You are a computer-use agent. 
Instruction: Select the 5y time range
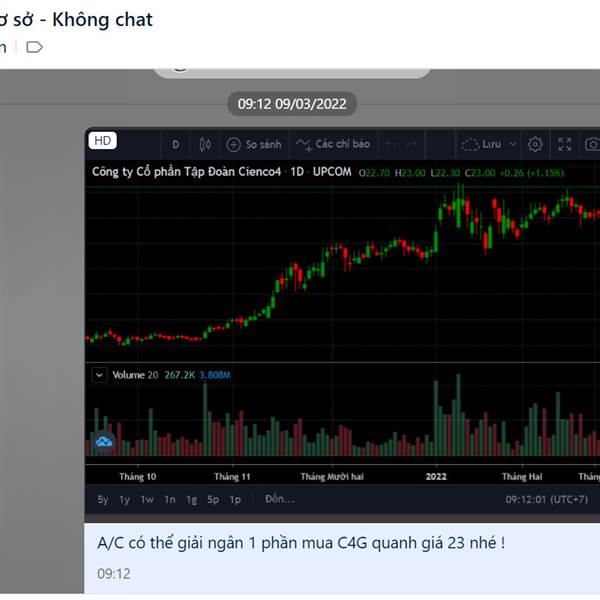pos(103,499)
